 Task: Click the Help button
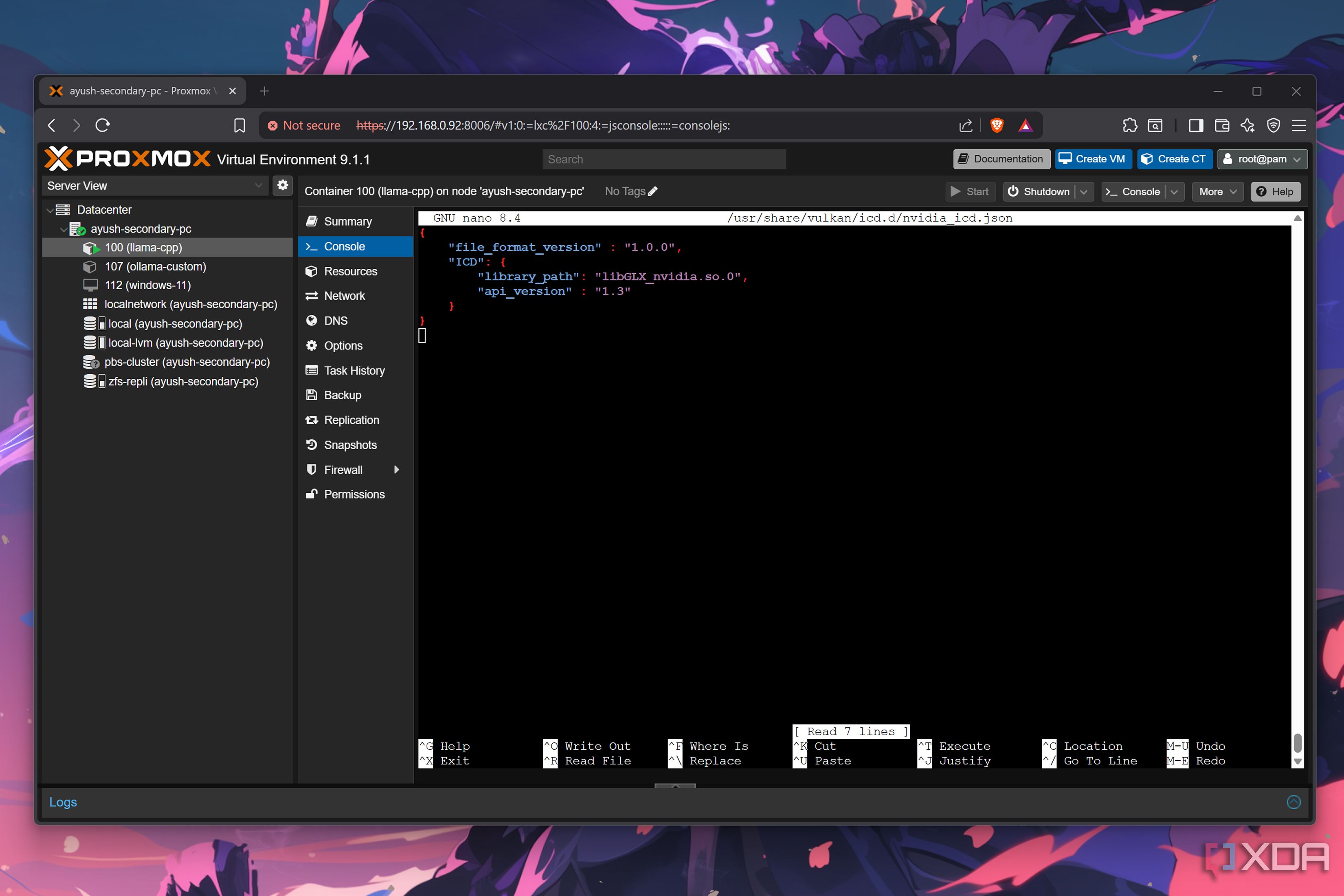pyautogui.click(x=1276, y=192)
